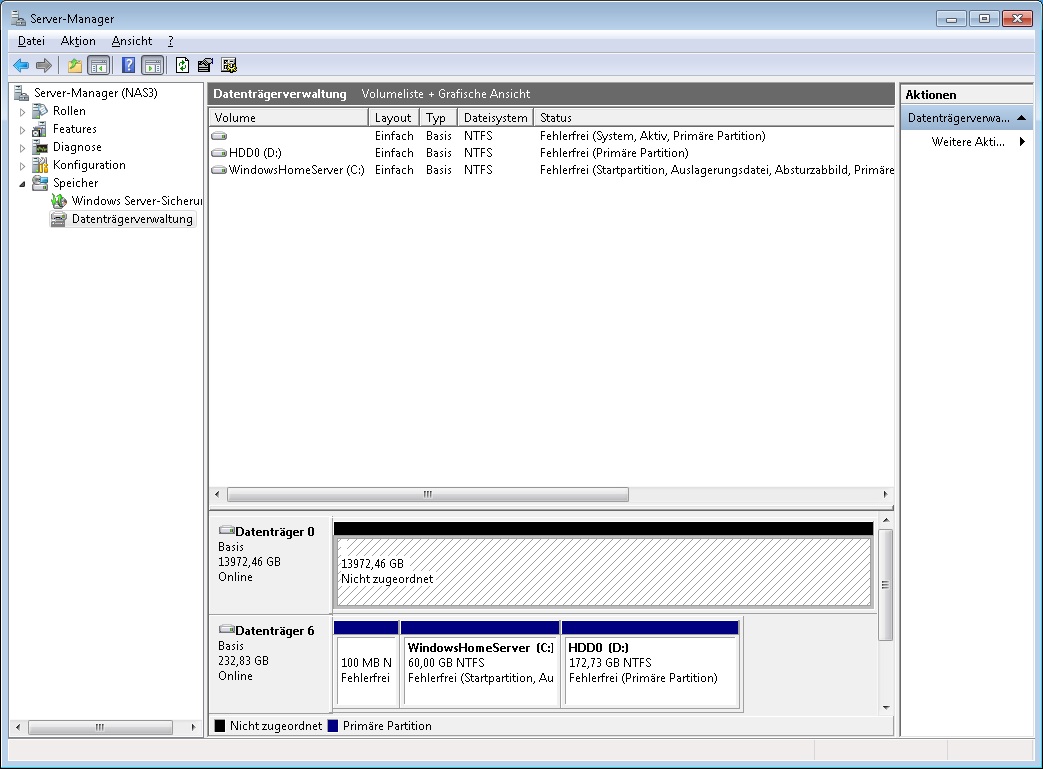Collapse the Datenträgerverwa... actions section
This screenshot has width=1043, height=769.
click(x=1021, y=118)
